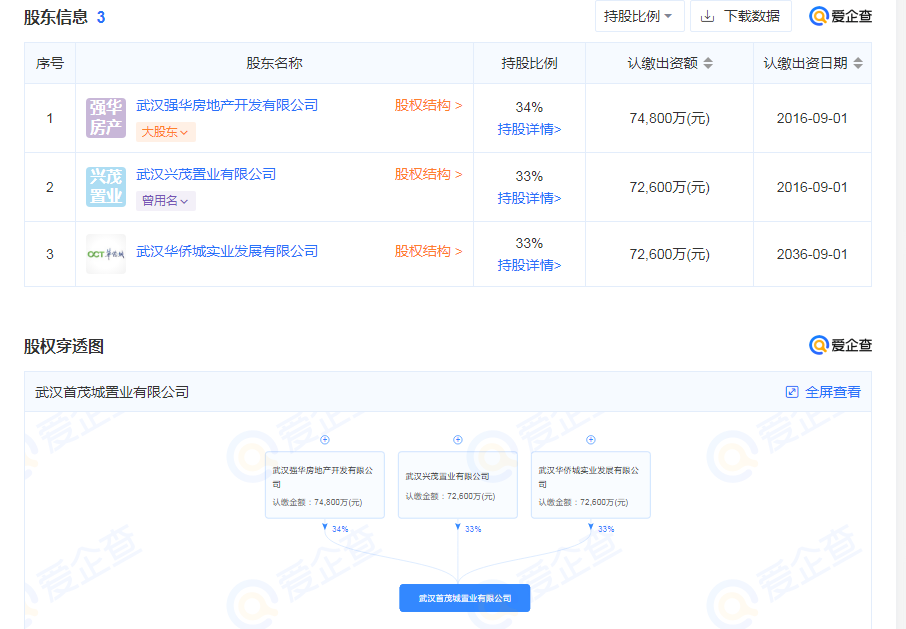This screenshot has height=629, width=906.
Task: Click the fullscreen icon next to 全屏查看
Action: (x=792, y=392)
